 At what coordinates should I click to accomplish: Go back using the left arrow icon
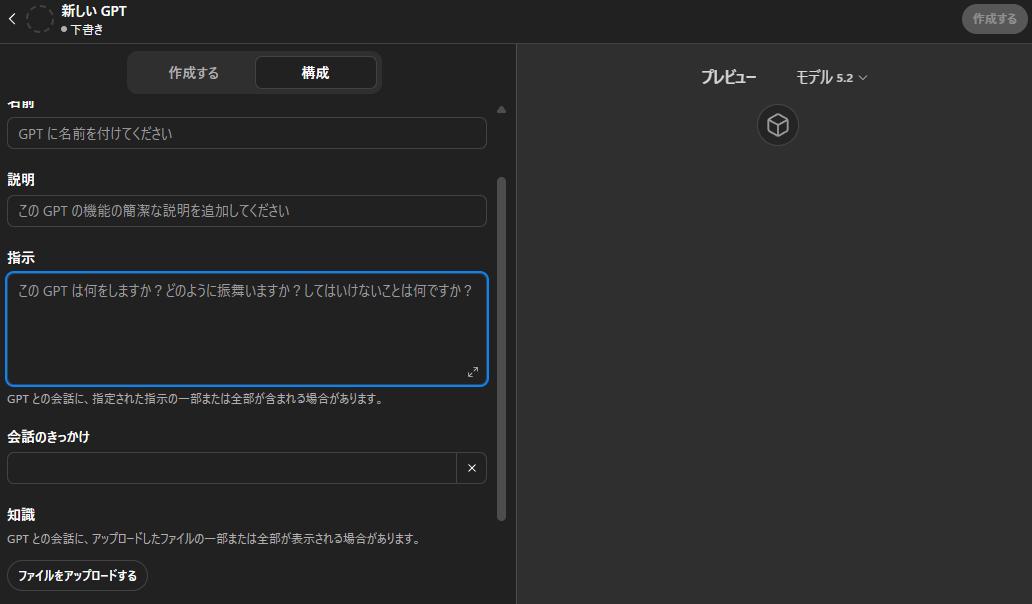pyautogui.click(x=12, y=19)
